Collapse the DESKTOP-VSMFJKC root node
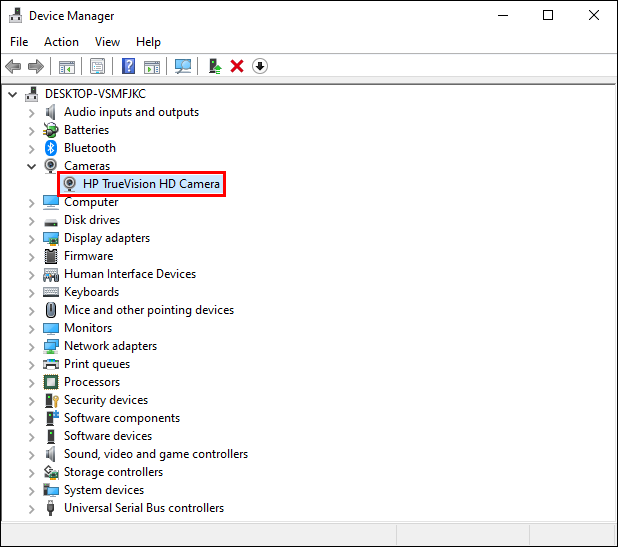 (x=13, y=95)
